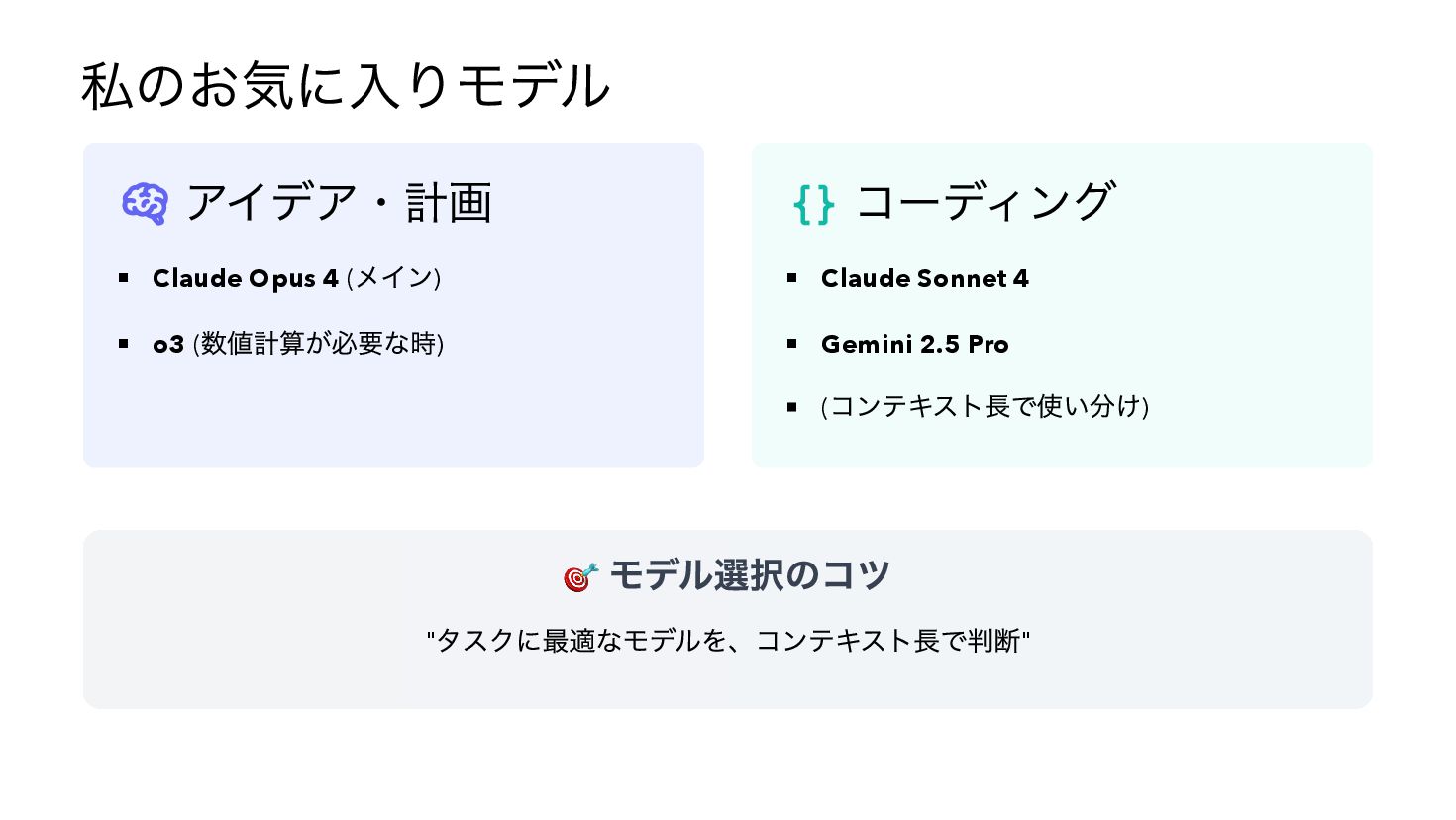Click the brain icon beside アイデア・計画
Viewport: 1456px width, 820px height.
145,204
